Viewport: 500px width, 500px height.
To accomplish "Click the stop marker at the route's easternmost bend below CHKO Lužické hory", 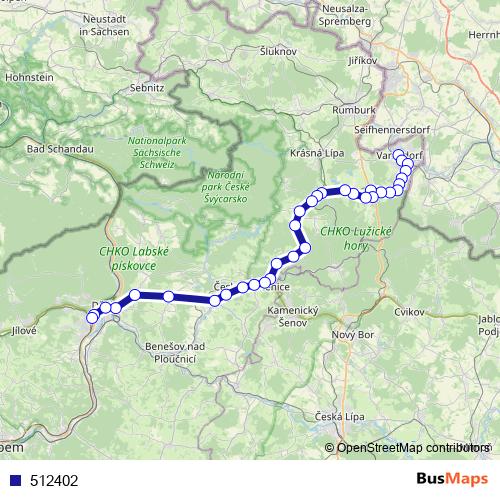I will [305, 248].
